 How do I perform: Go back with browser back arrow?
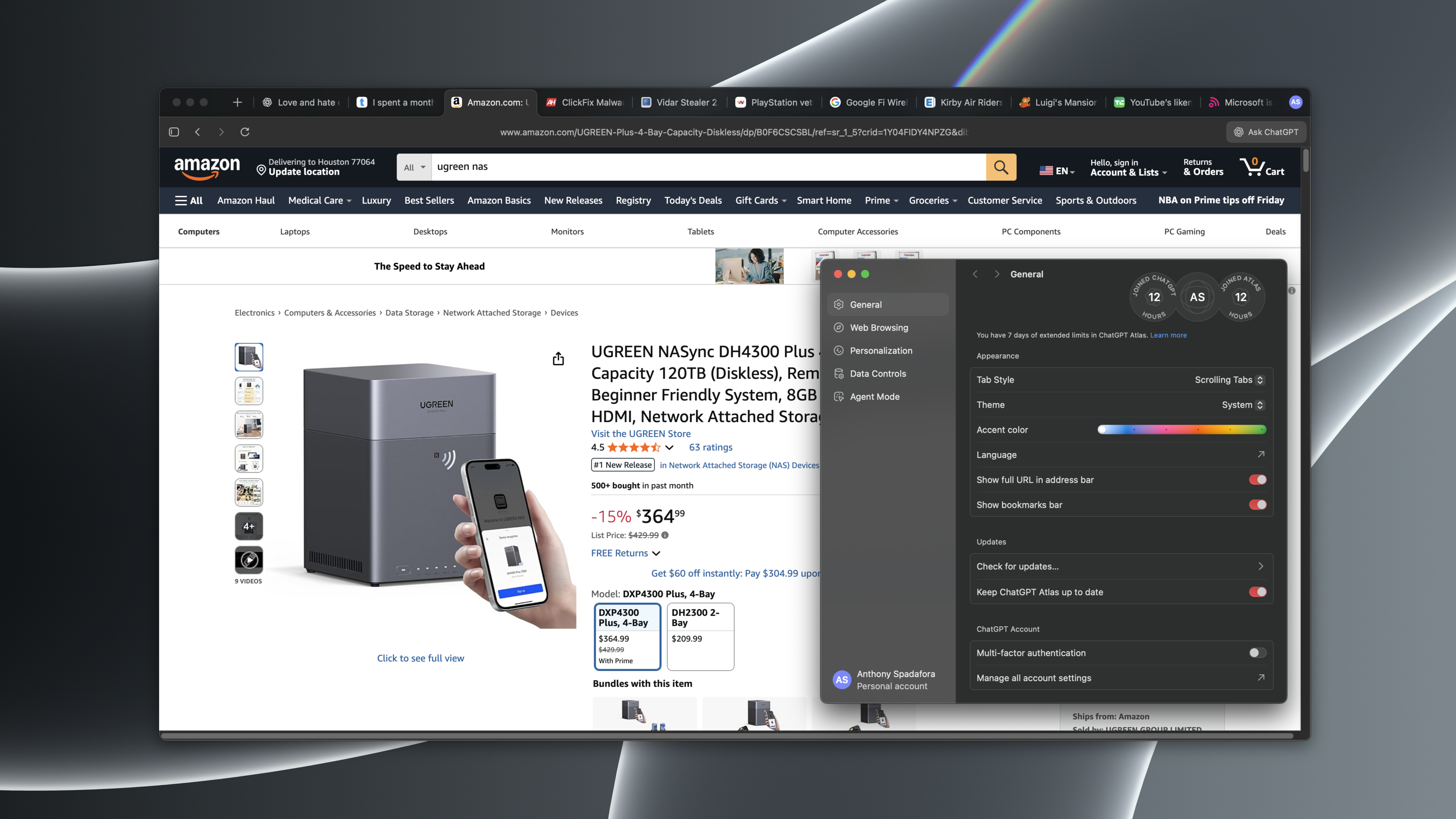[197, 132]
